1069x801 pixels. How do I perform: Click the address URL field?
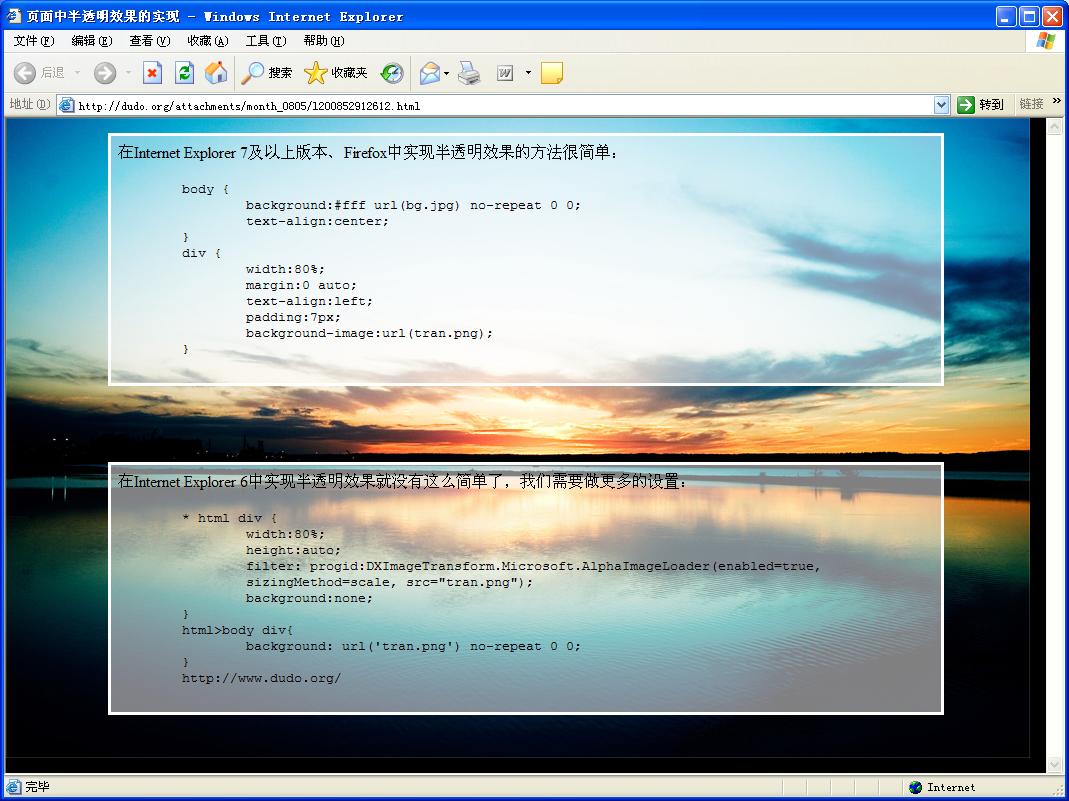pyautogui.click(x=503, y=105)
